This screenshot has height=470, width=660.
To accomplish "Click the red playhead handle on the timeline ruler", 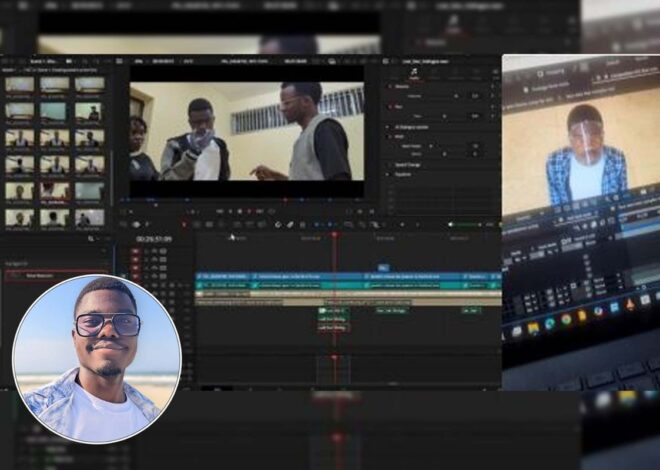I will (x=335, y=234).
